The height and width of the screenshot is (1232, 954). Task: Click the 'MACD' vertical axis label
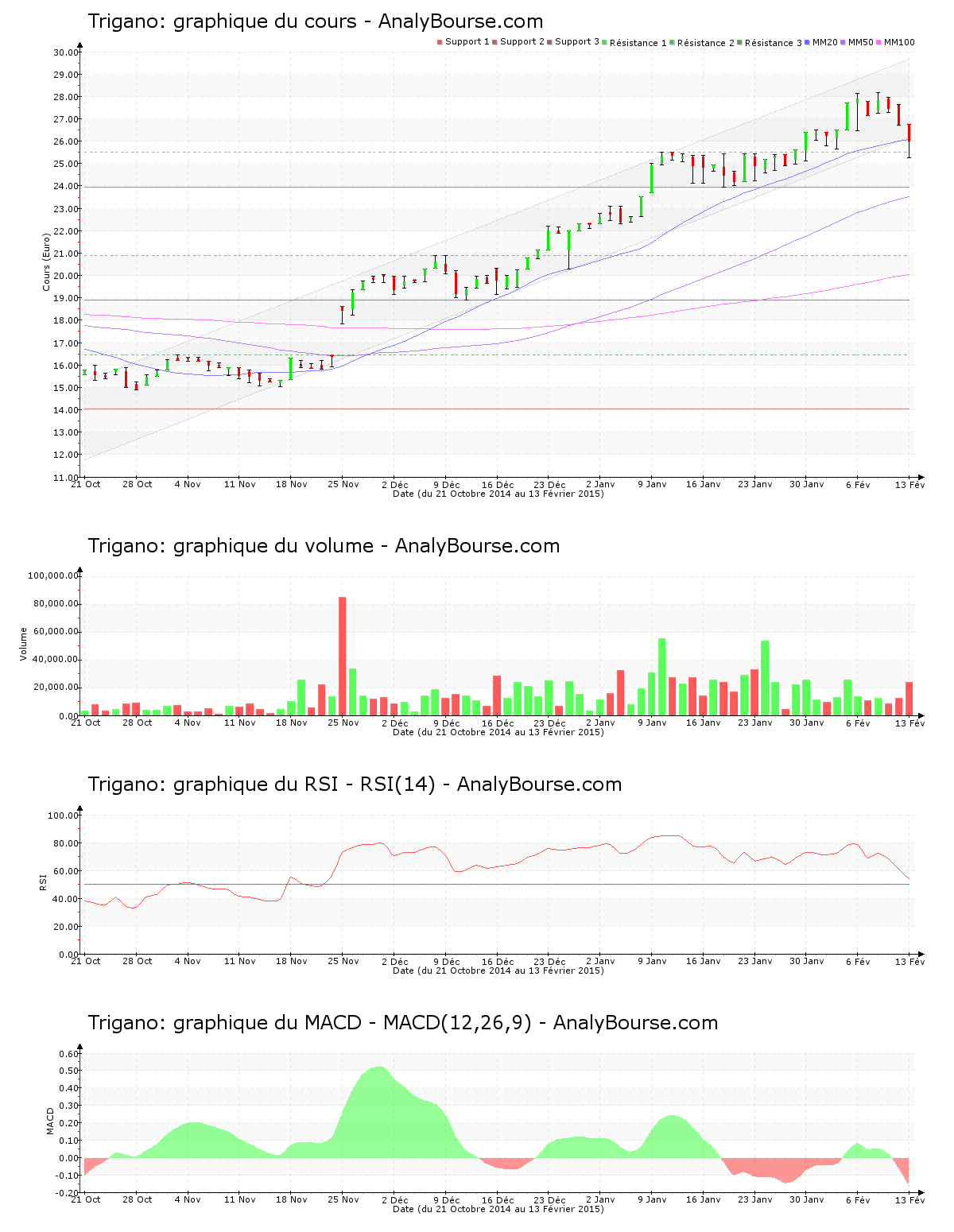(x=50, y=1121)
